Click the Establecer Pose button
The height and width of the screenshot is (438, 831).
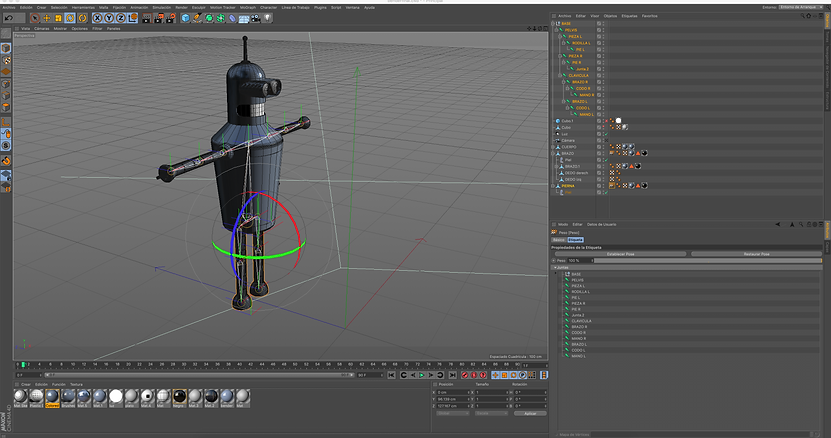point(620,254)
